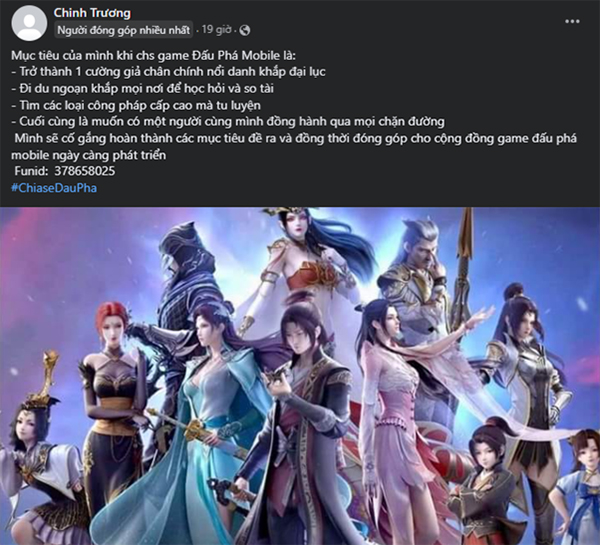Click the woman in the pink dress
The height and width of the screenshot is (545, 600).
click(x=398, y=402)
